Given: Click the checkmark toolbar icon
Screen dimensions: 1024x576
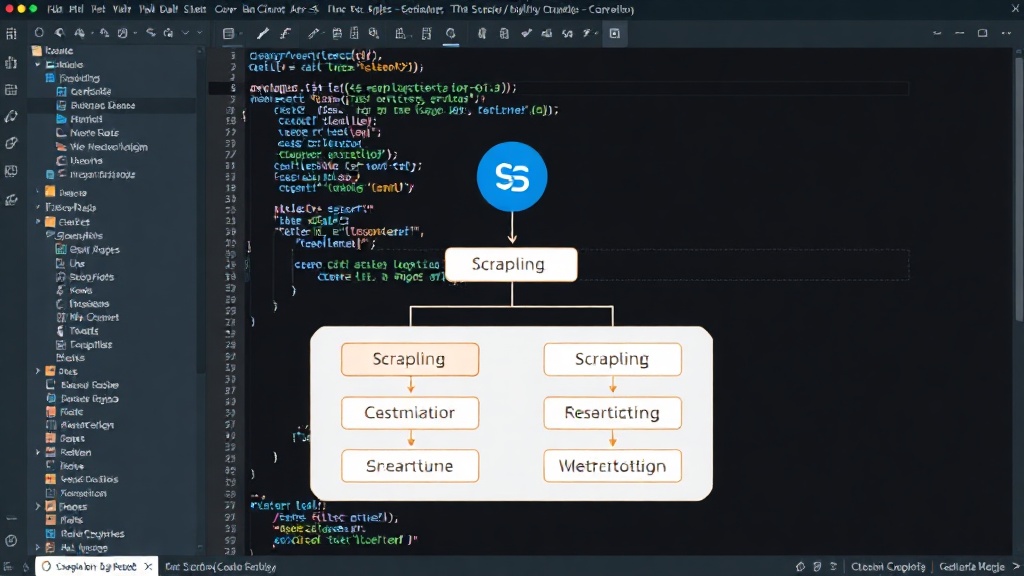Looking at the screenshot, I should tap(526, 33).
